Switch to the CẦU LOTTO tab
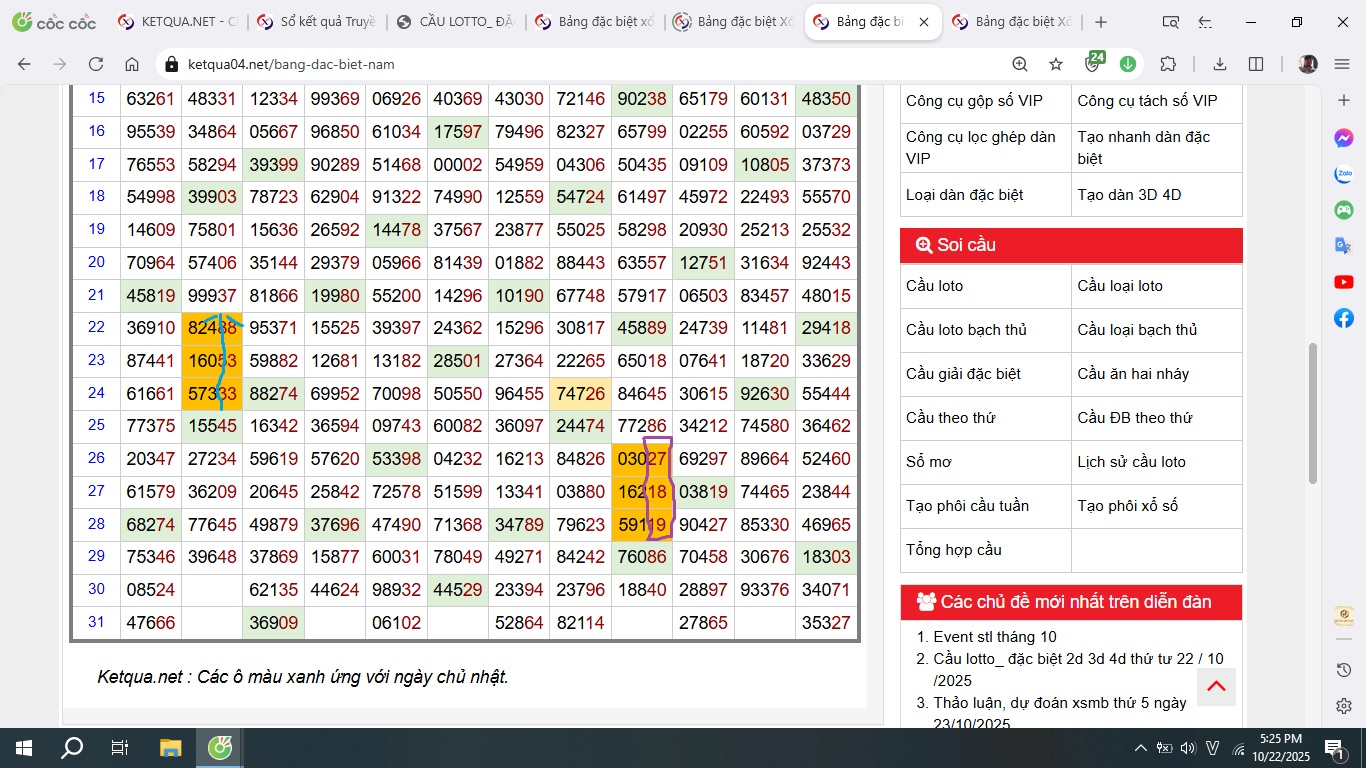The height and width of the screenshot is (768, 1366). point(455,22)
